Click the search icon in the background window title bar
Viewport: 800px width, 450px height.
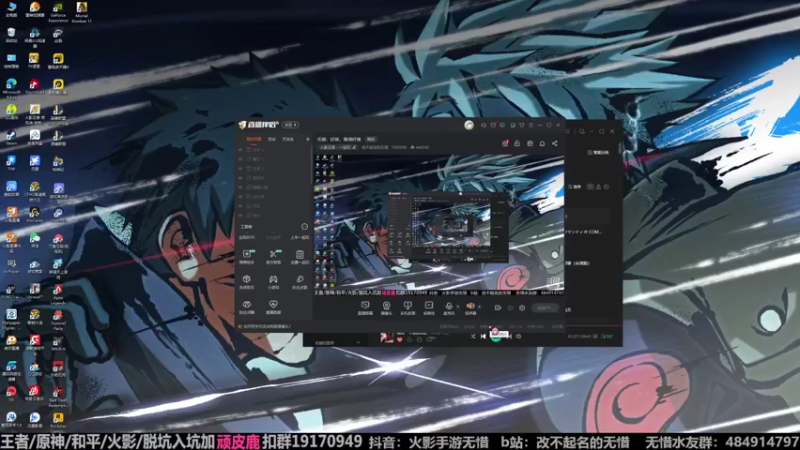coord(582,132)
